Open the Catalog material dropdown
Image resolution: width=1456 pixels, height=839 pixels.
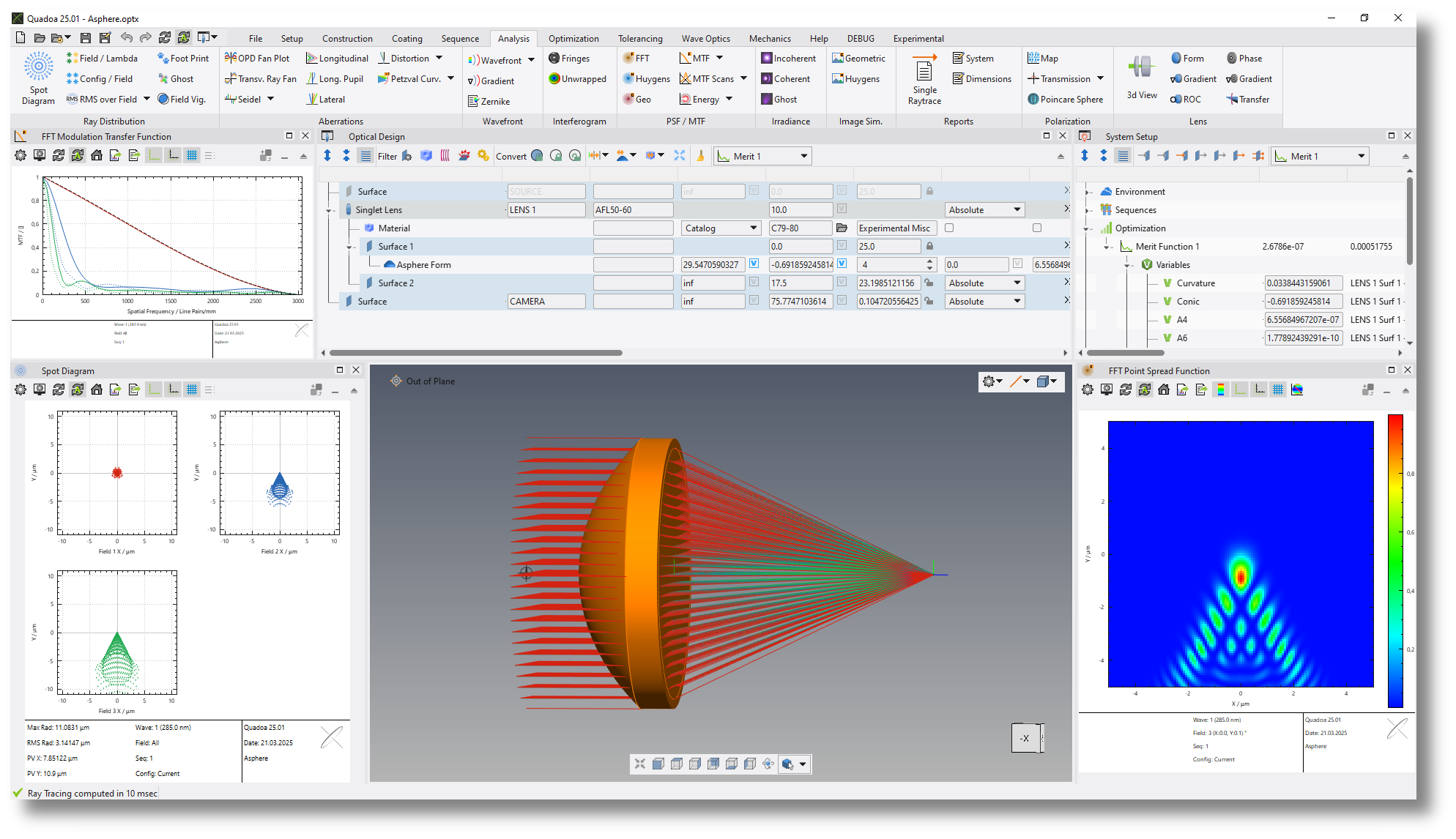tap(721, 228)
